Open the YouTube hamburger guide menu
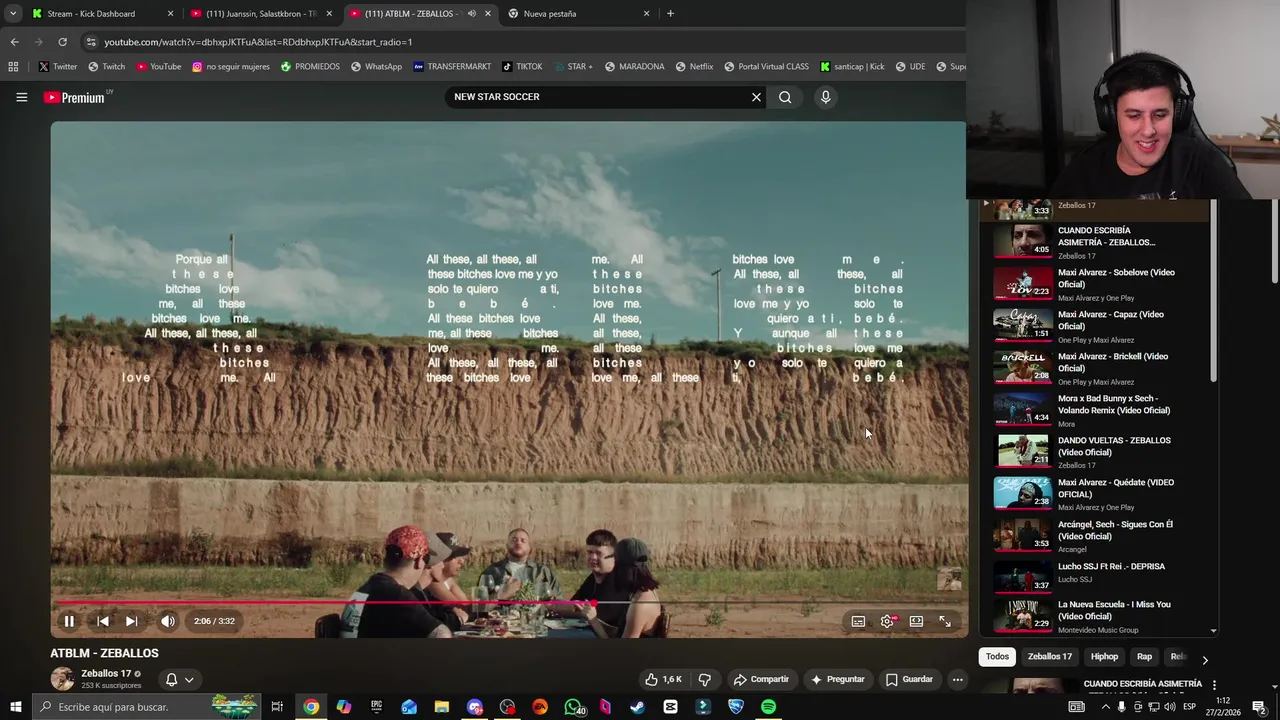Image resolution: width=1280 pixels, height=720 pixels. point(21,97)
